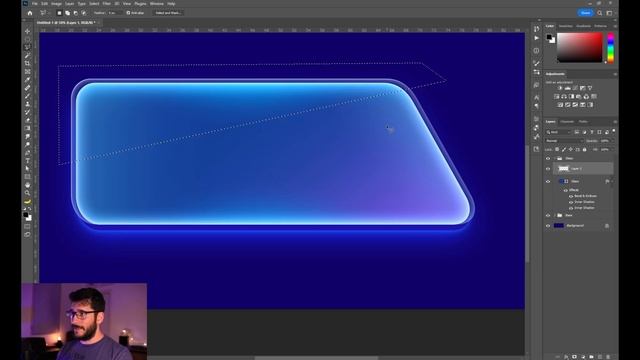Hide the Background layer
Screen dimensions: 640x360
click(548, 226)
